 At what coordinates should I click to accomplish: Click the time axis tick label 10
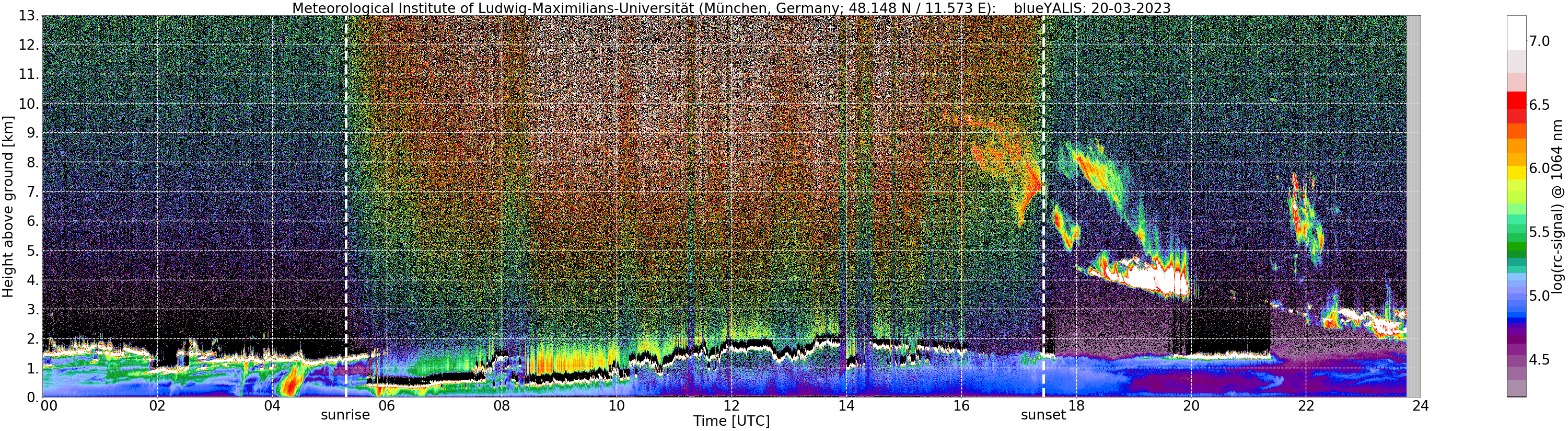point(616,406)
